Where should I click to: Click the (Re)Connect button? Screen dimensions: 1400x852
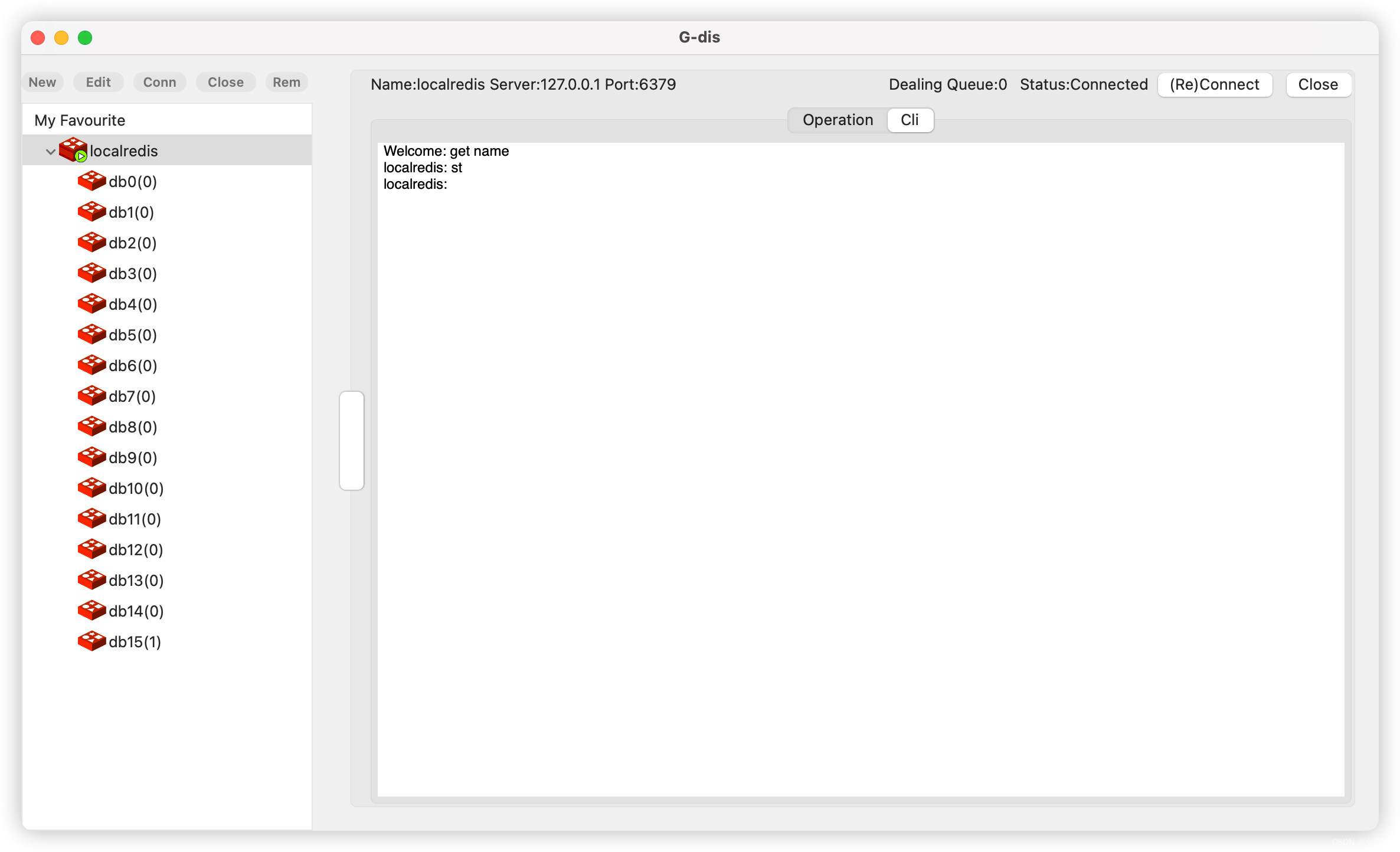coord(1215,84)
